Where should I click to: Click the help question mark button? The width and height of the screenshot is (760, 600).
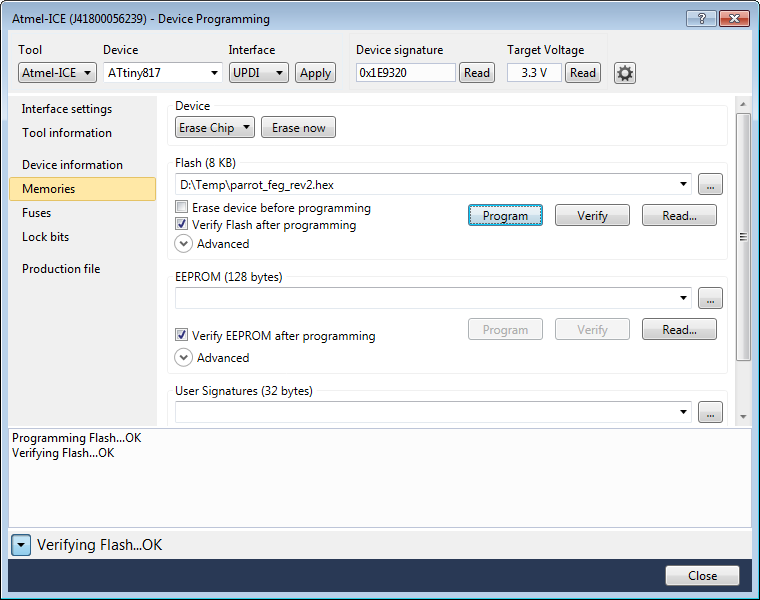701,19
